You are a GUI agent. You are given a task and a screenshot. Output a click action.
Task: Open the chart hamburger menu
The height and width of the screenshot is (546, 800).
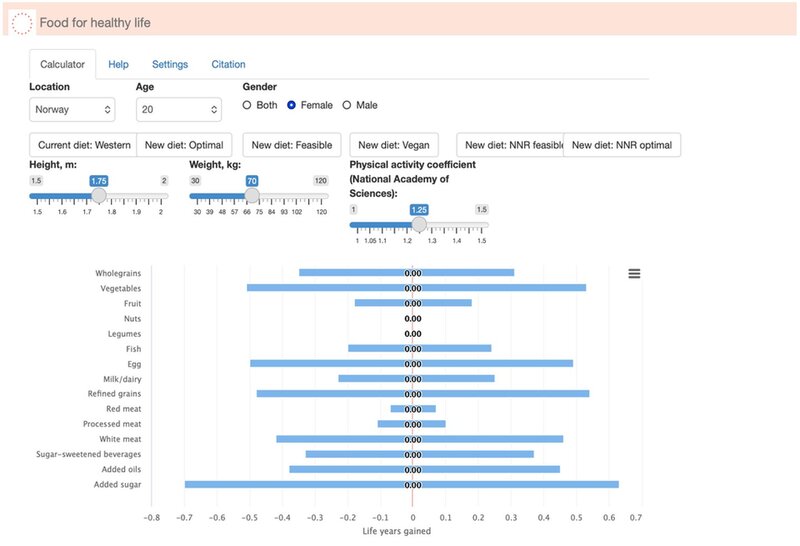[634, 273]
